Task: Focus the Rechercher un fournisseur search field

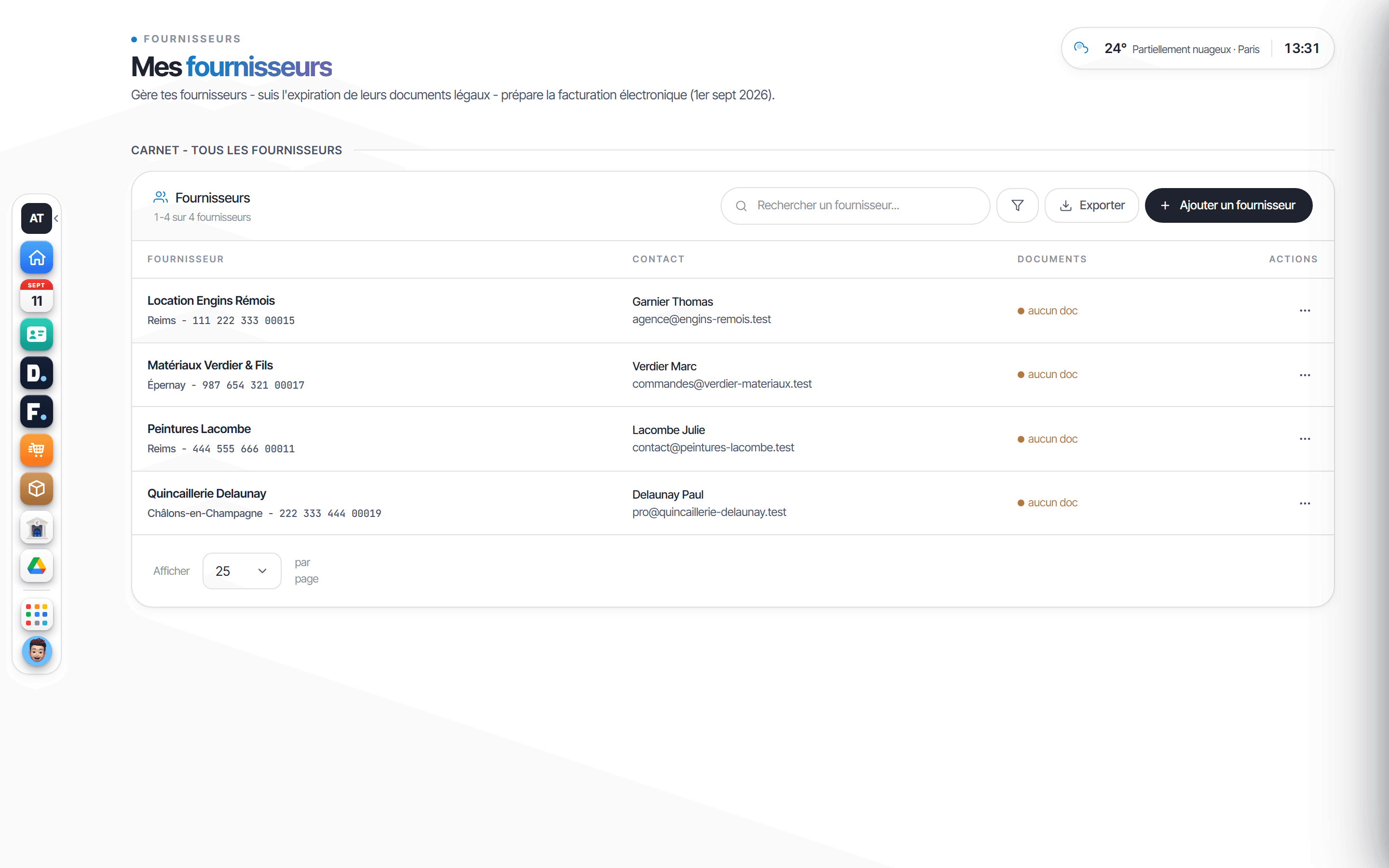Action: (x=855, y=205)
